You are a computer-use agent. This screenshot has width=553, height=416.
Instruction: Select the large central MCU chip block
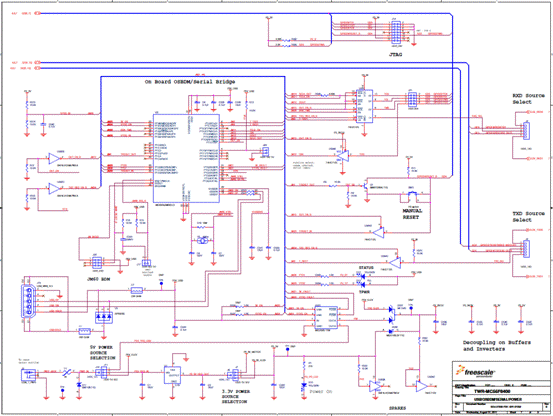tap(186, 158)
